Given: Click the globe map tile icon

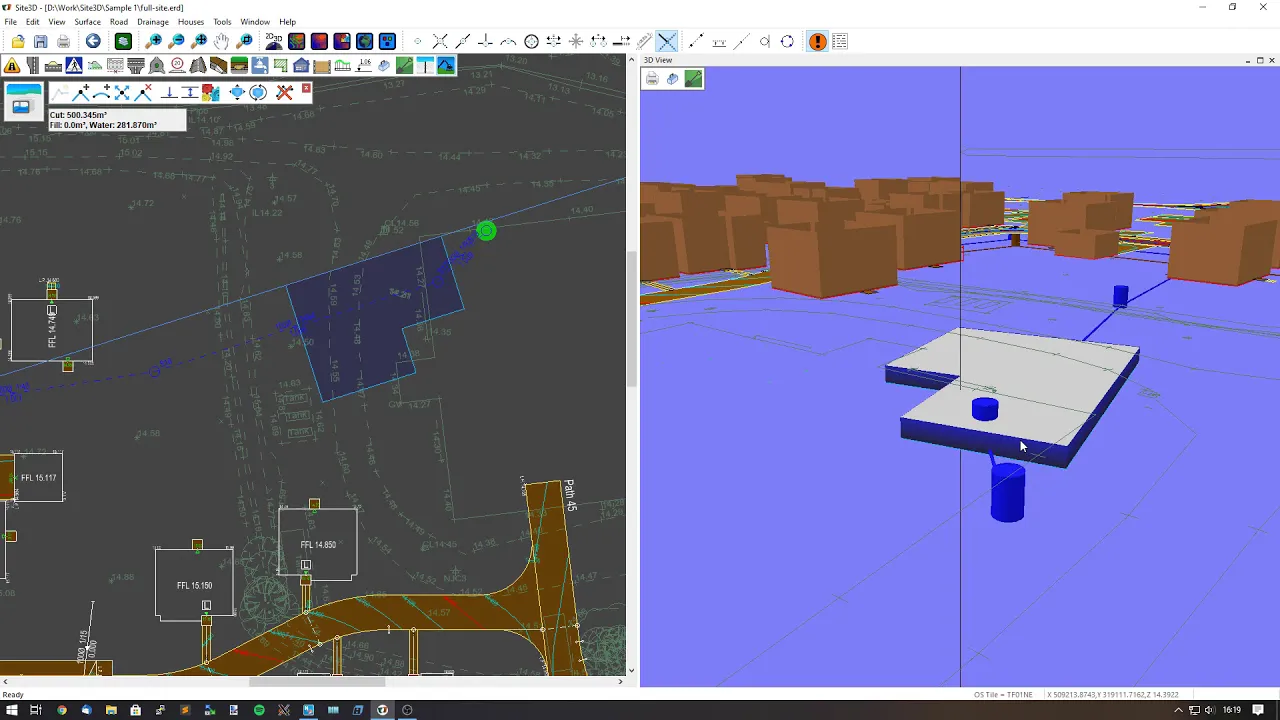Looking at the screenshot, I should coord(365,41).
